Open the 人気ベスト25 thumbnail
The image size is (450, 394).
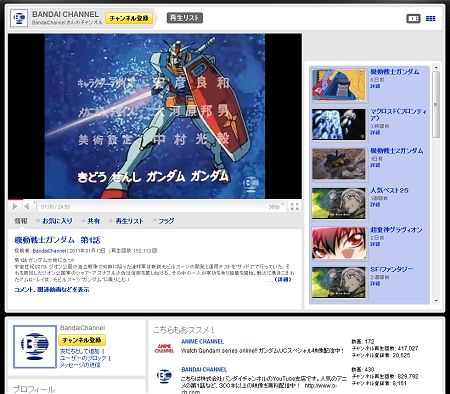[339, 203]
